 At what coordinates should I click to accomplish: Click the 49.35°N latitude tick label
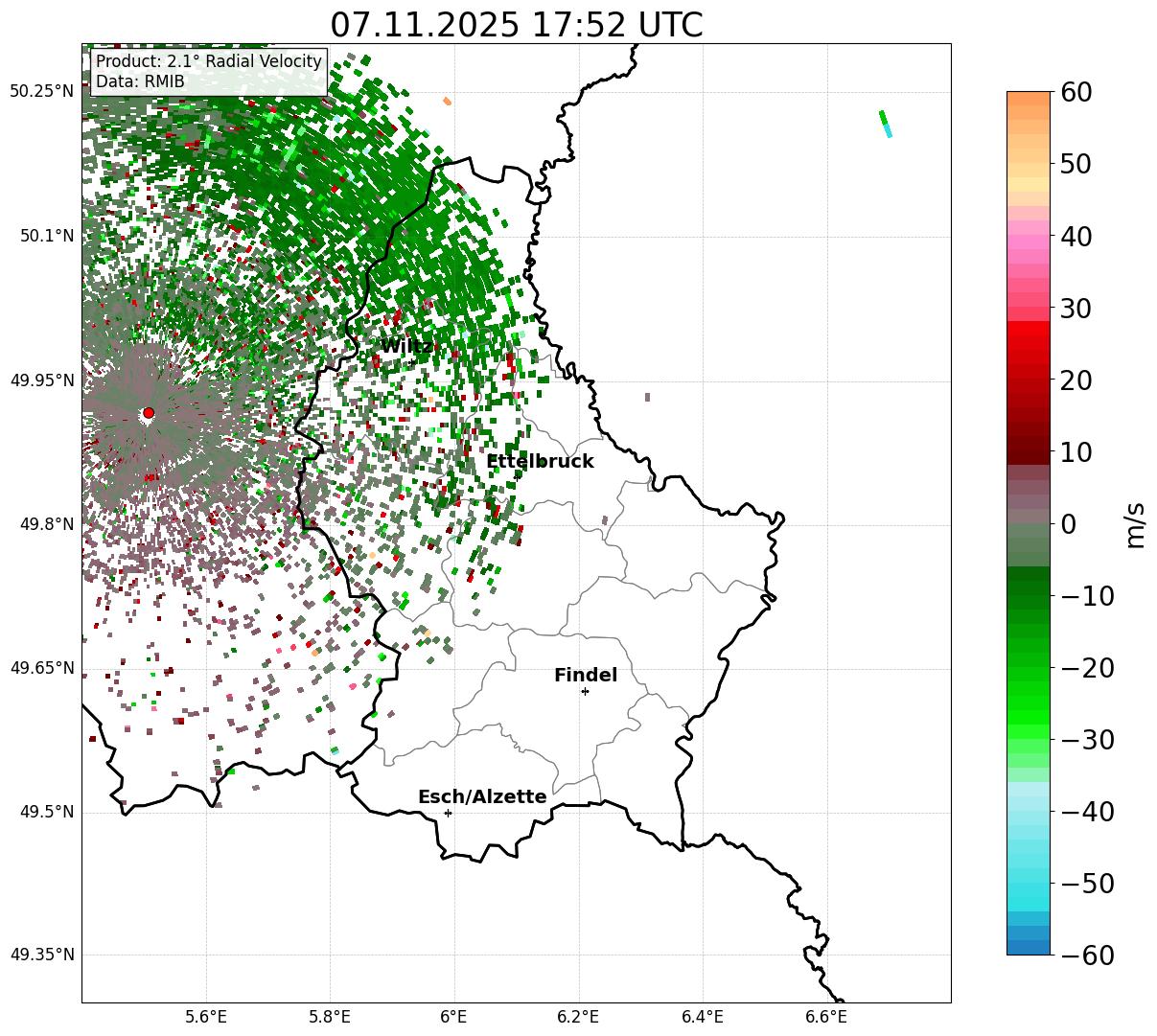point(42,955)
